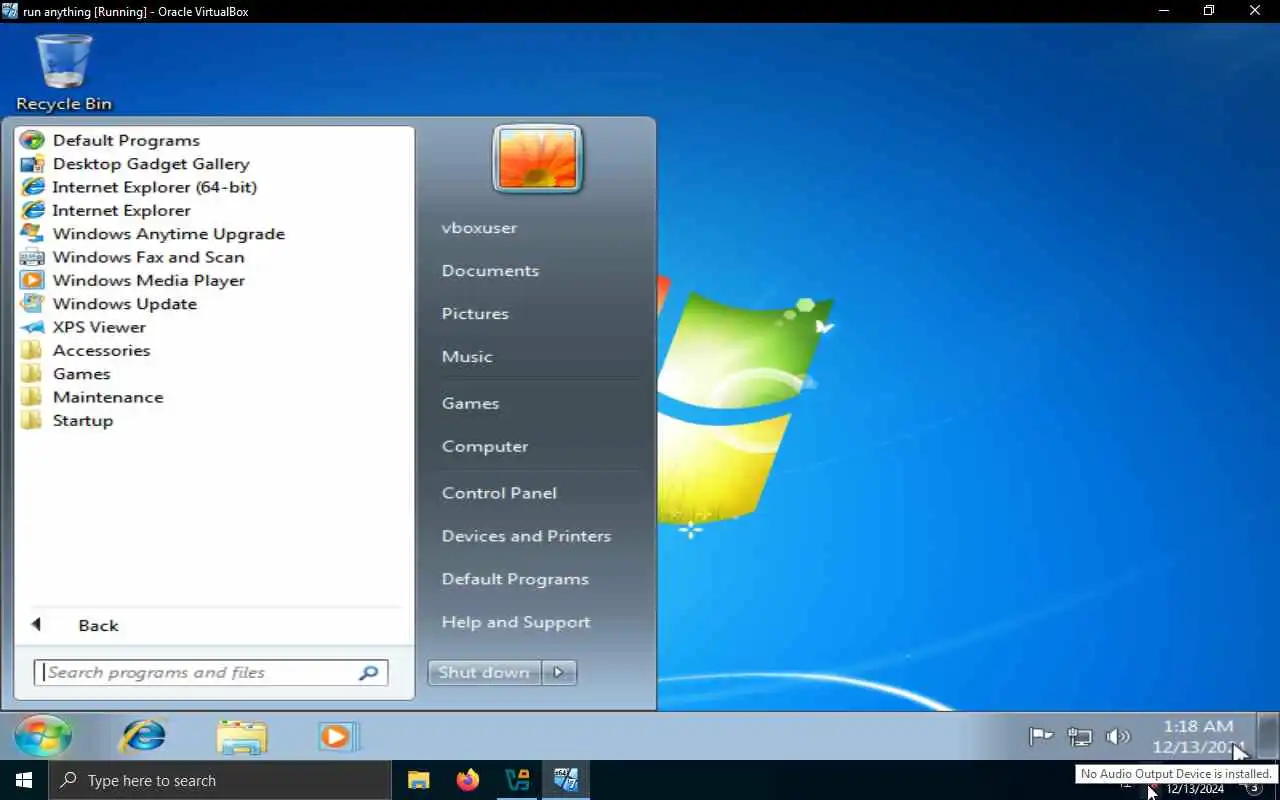This screenshot has height=800, width=1280.
Task: Click the Windows 7 Start orb
Action: tap(43, 736)
